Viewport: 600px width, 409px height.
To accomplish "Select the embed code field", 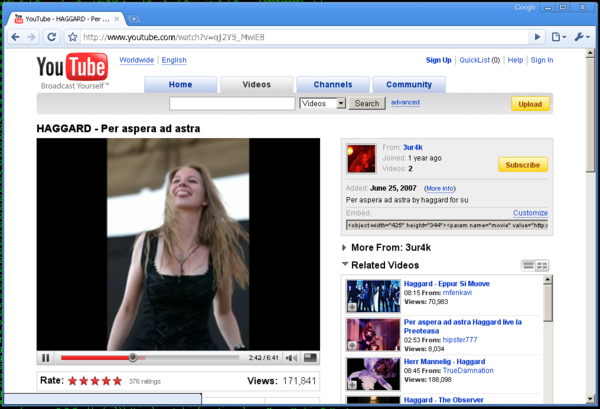I will [x=447, y=225].
